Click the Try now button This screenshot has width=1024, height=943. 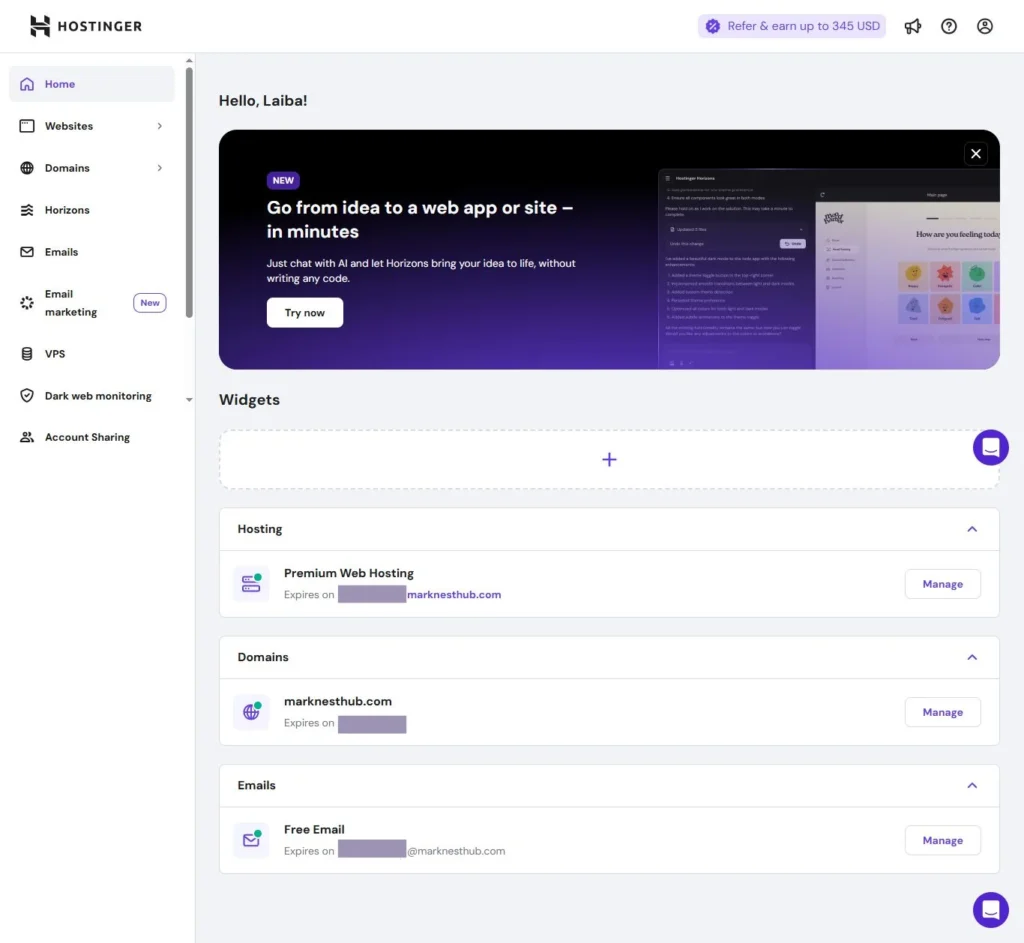click(x=304, y=313)
